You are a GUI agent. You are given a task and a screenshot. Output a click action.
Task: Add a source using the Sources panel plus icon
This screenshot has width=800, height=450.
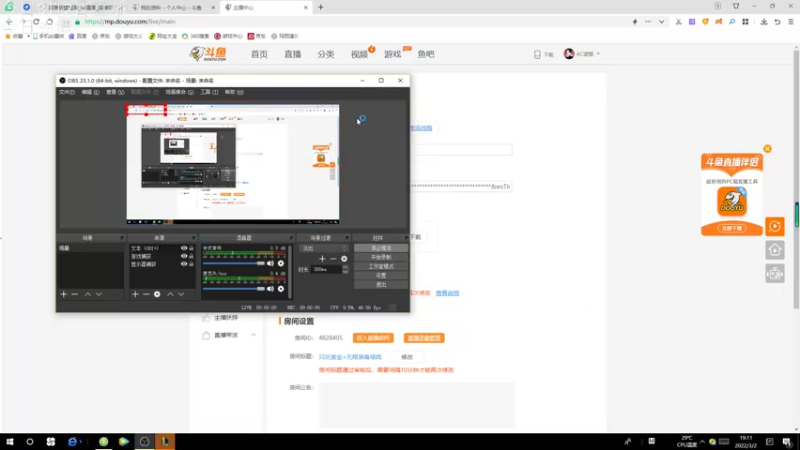coord(135,294)
